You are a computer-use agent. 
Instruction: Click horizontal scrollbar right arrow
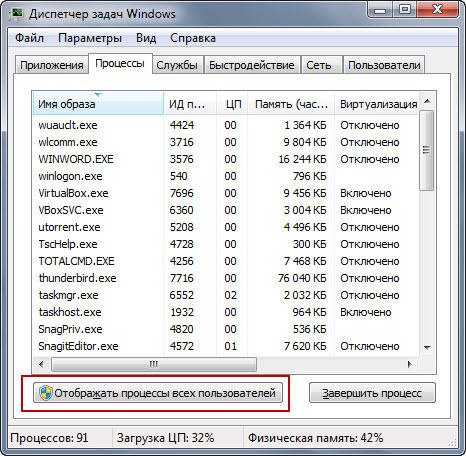[x=410, y=364]
